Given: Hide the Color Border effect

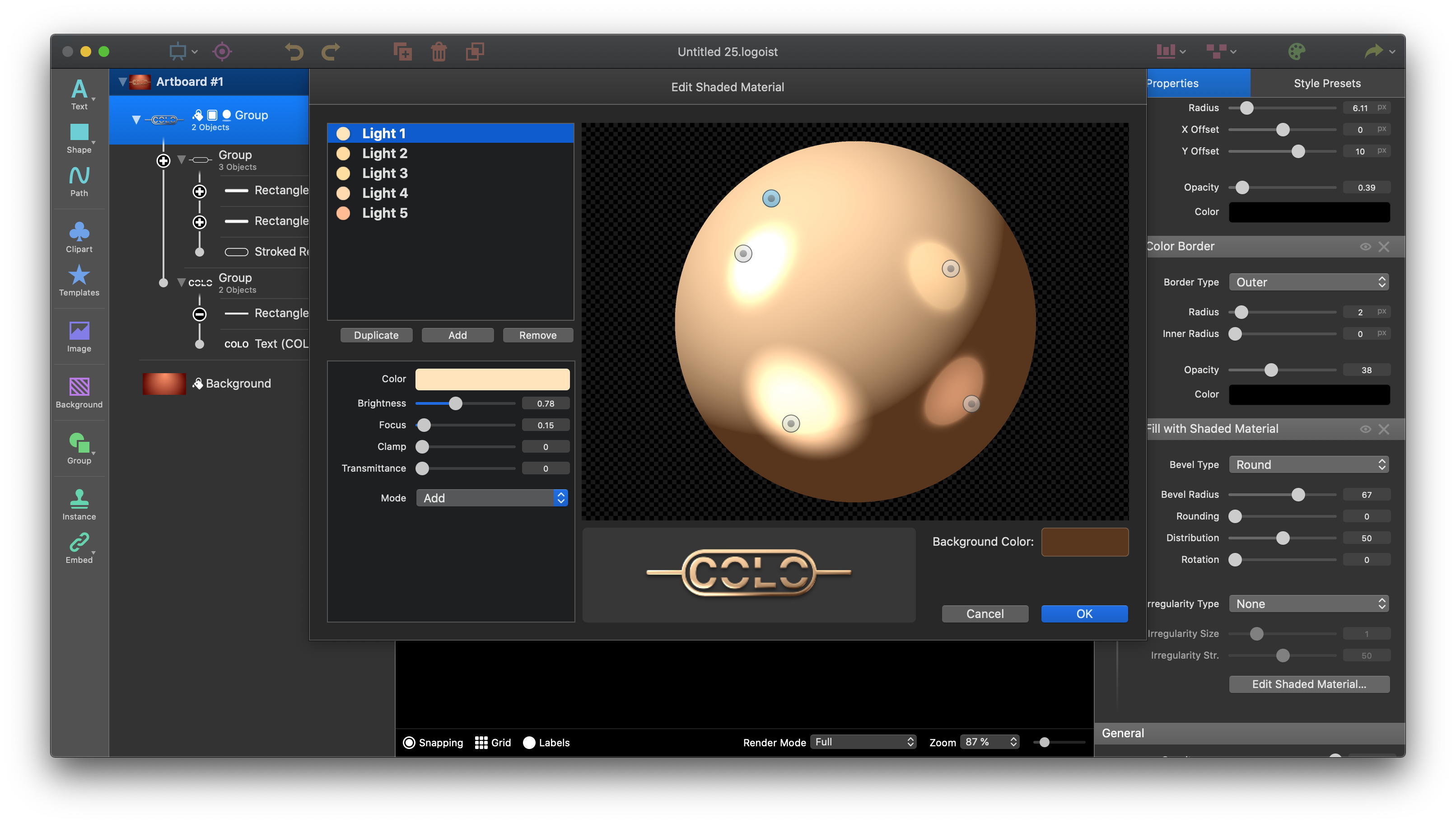Looking at the screenshot, I should tap(1366, 247).
